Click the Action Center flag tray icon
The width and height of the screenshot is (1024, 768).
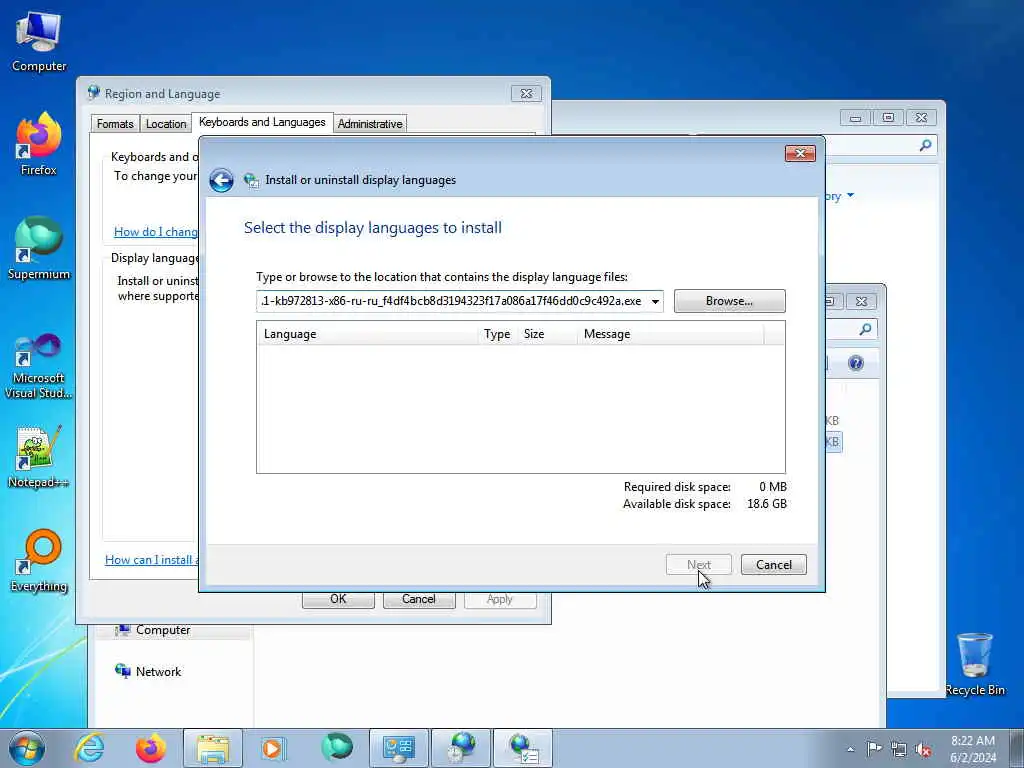874,748
